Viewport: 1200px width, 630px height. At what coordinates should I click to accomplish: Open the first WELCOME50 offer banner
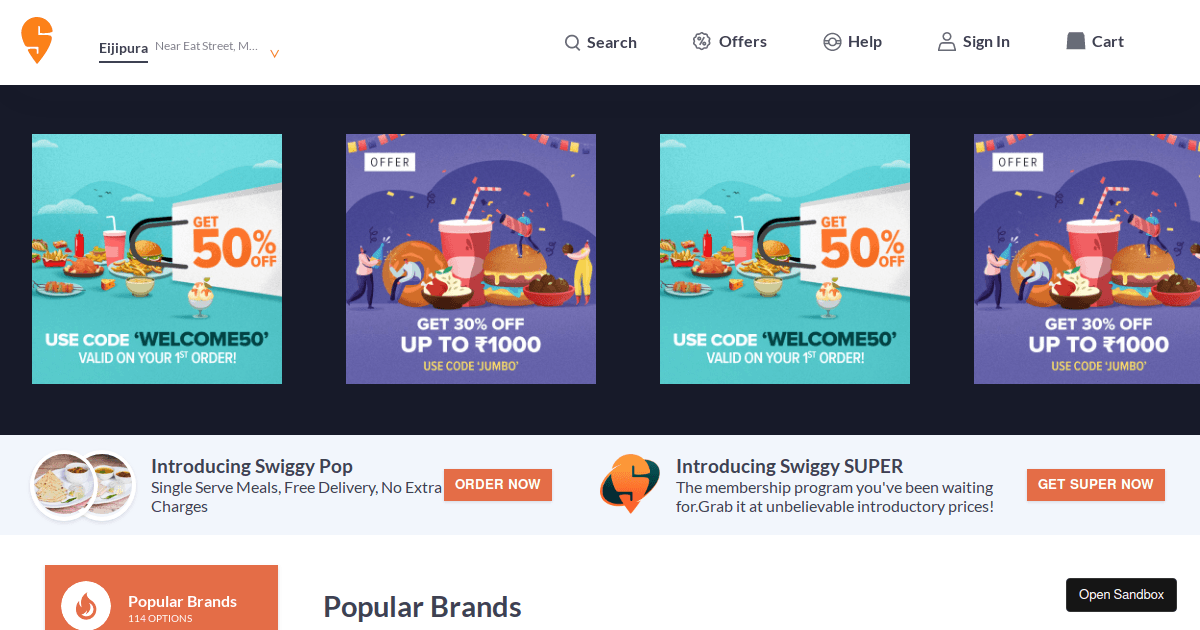[157, 259]
